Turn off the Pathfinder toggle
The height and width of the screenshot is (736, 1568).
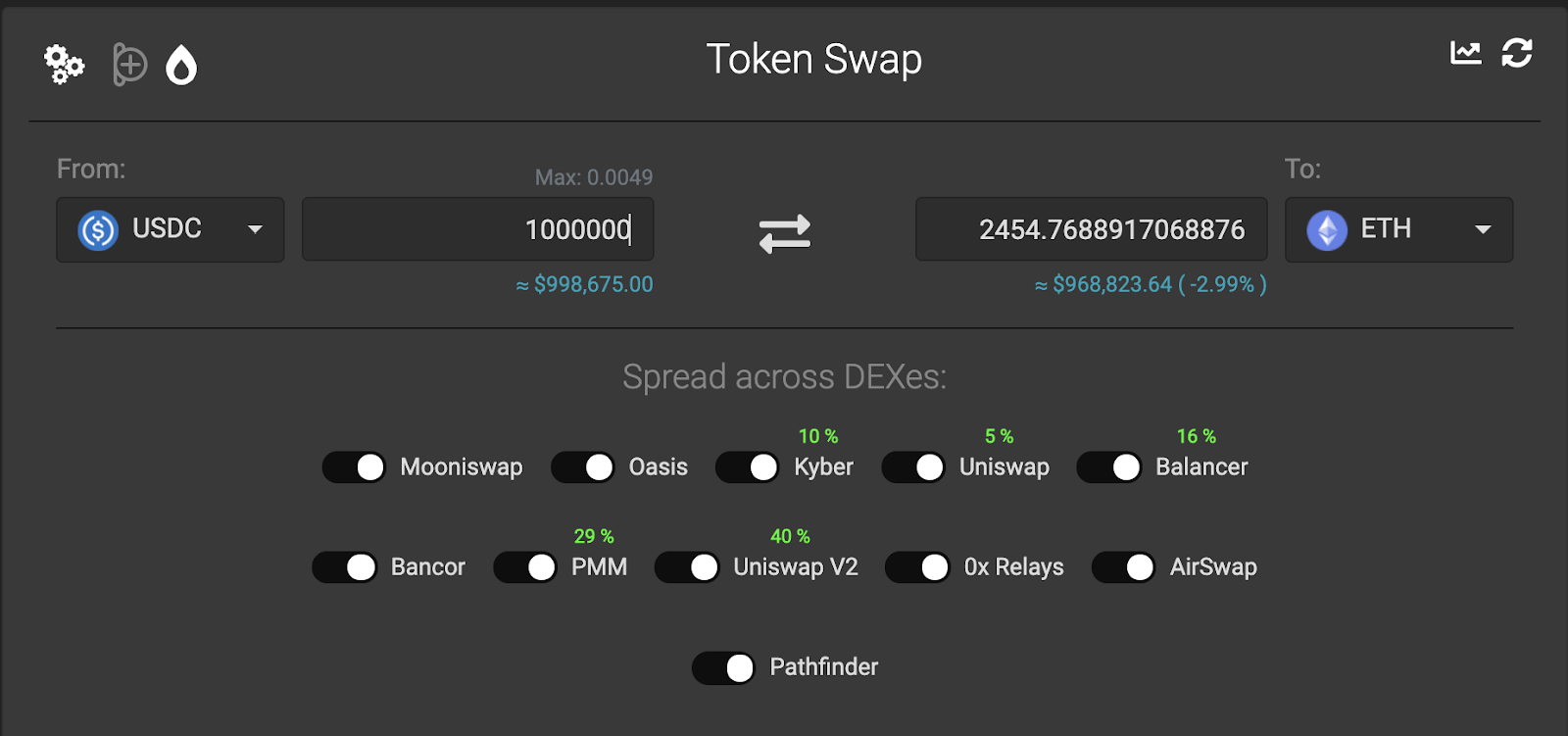[x=724, y=668]
